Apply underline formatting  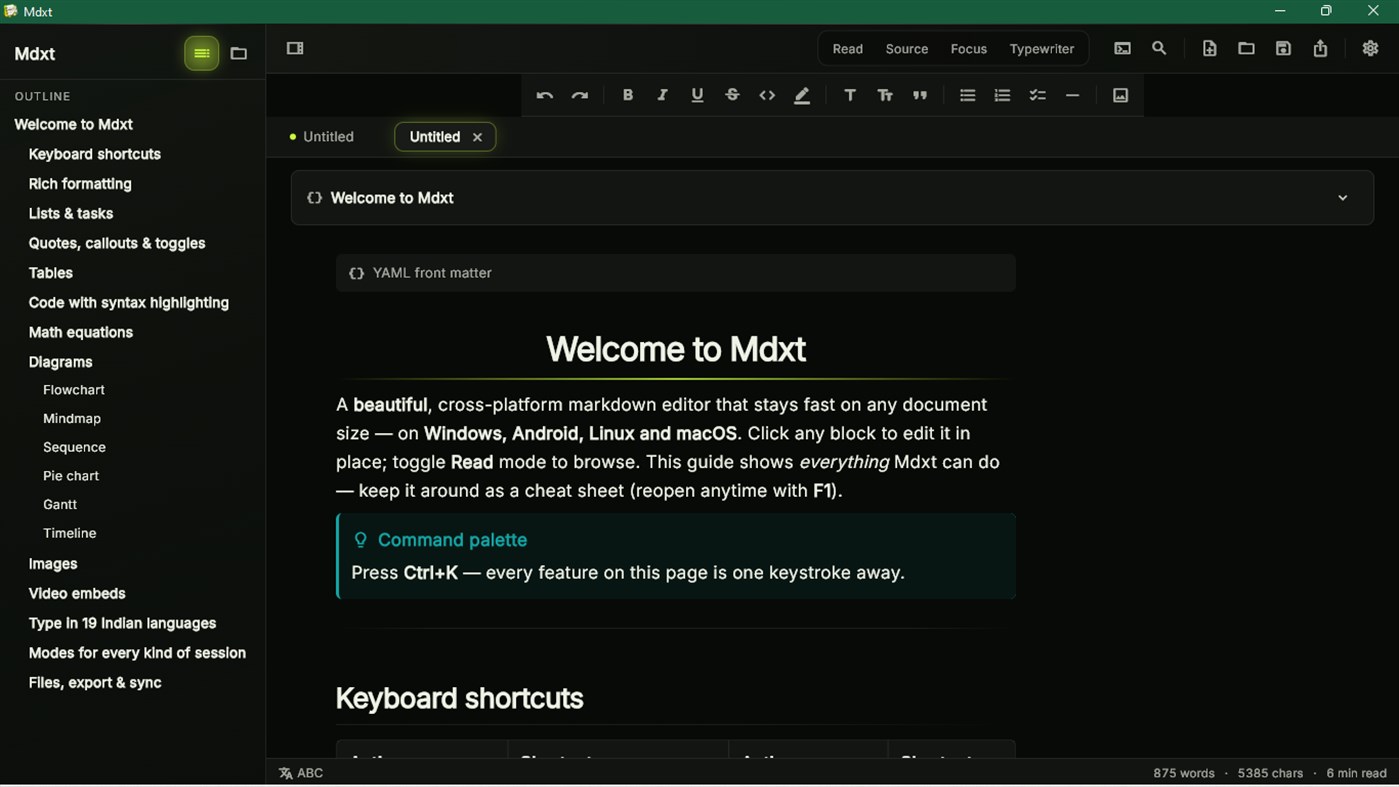697,96
